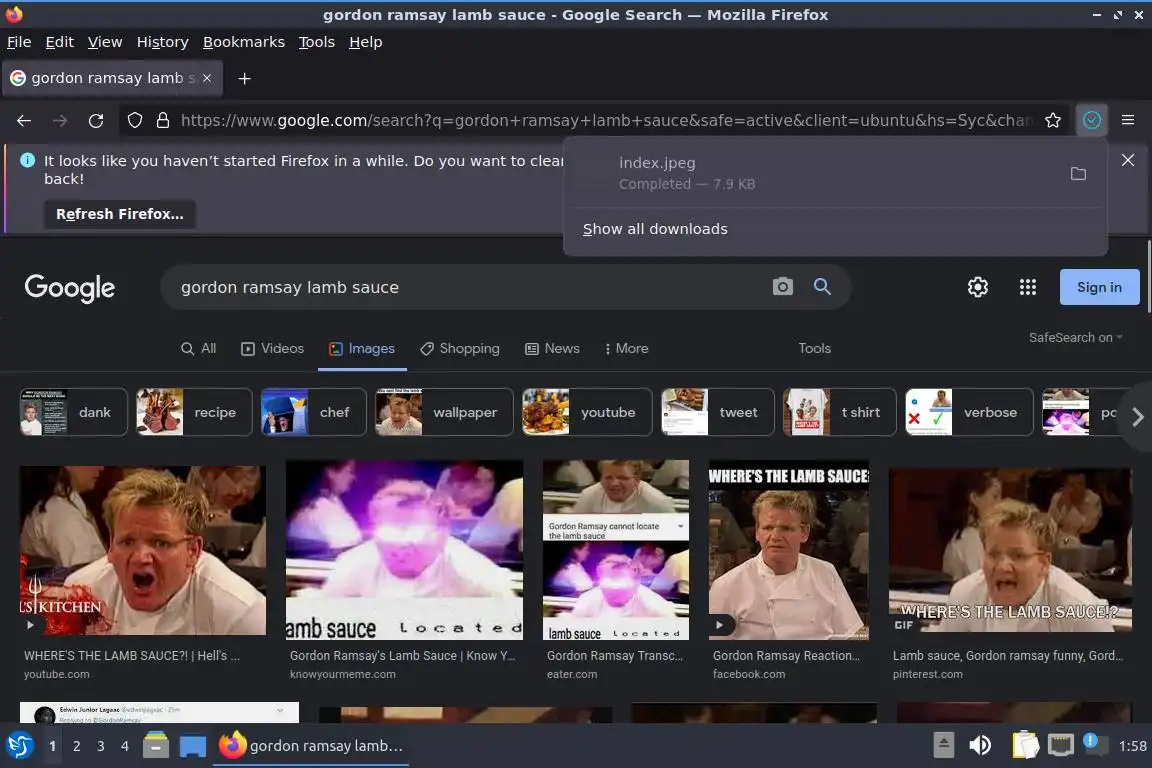The image size is (1152, 768).
Task: Go back to the previous page
Action: (x=24, y=121)
